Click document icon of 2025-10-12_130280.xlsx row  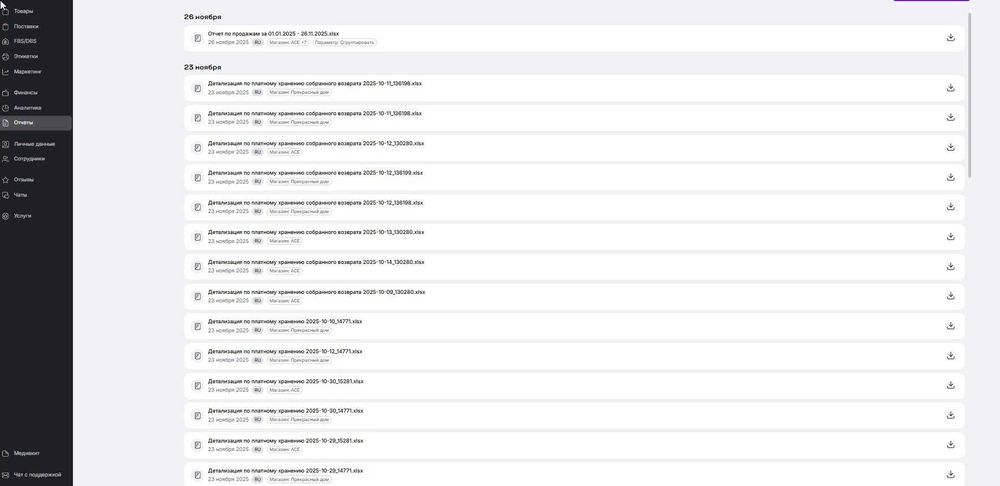click(198, 148)
